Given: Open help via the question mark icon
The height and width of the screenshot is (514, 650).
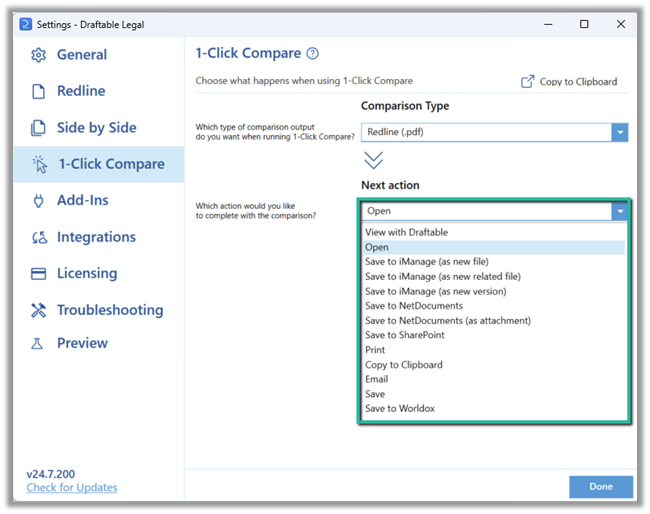Looking at the screenshot, I should coord(313,53).
